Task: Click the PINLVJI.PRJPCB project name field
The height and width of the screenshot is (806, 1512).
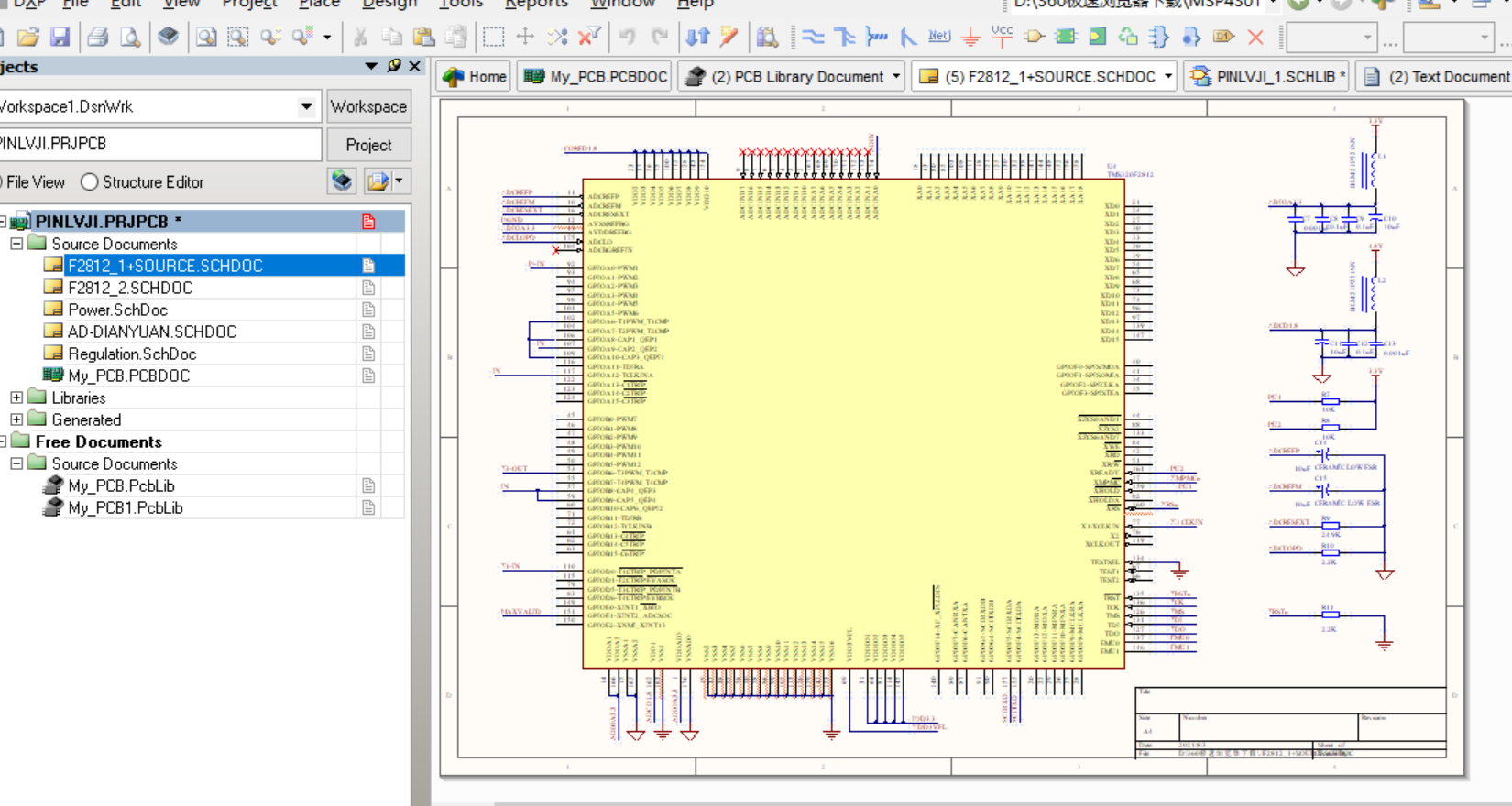Action: (x=160, y=144)
